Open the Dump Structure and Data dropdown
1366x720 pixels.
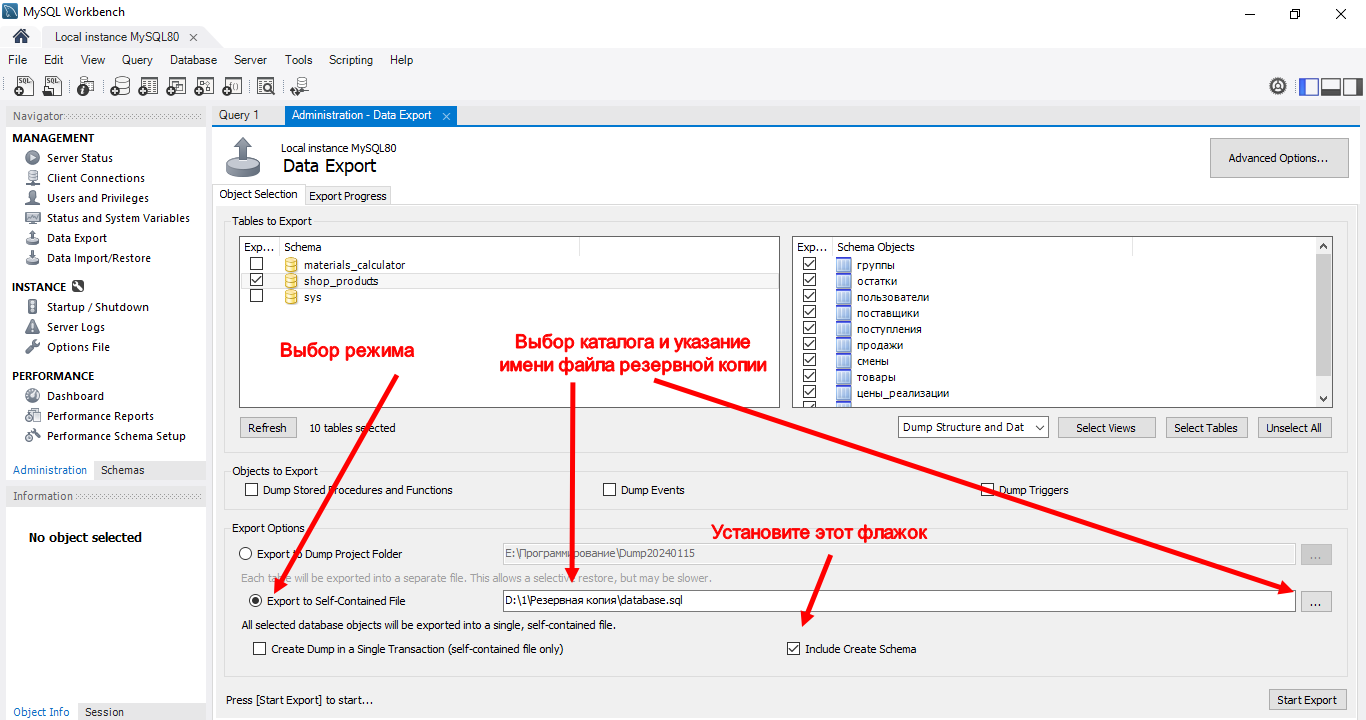click(974, 427)
